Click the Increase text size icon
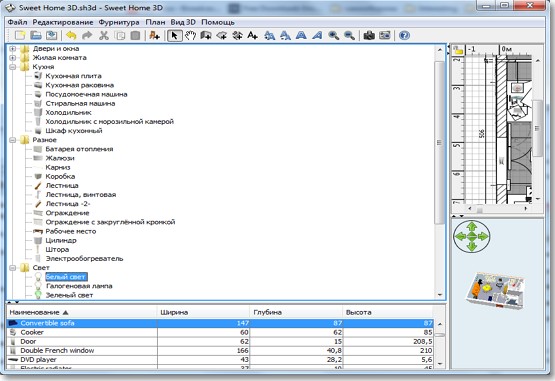The width and height of the screenshot is (555, 381). click(269, 35)
